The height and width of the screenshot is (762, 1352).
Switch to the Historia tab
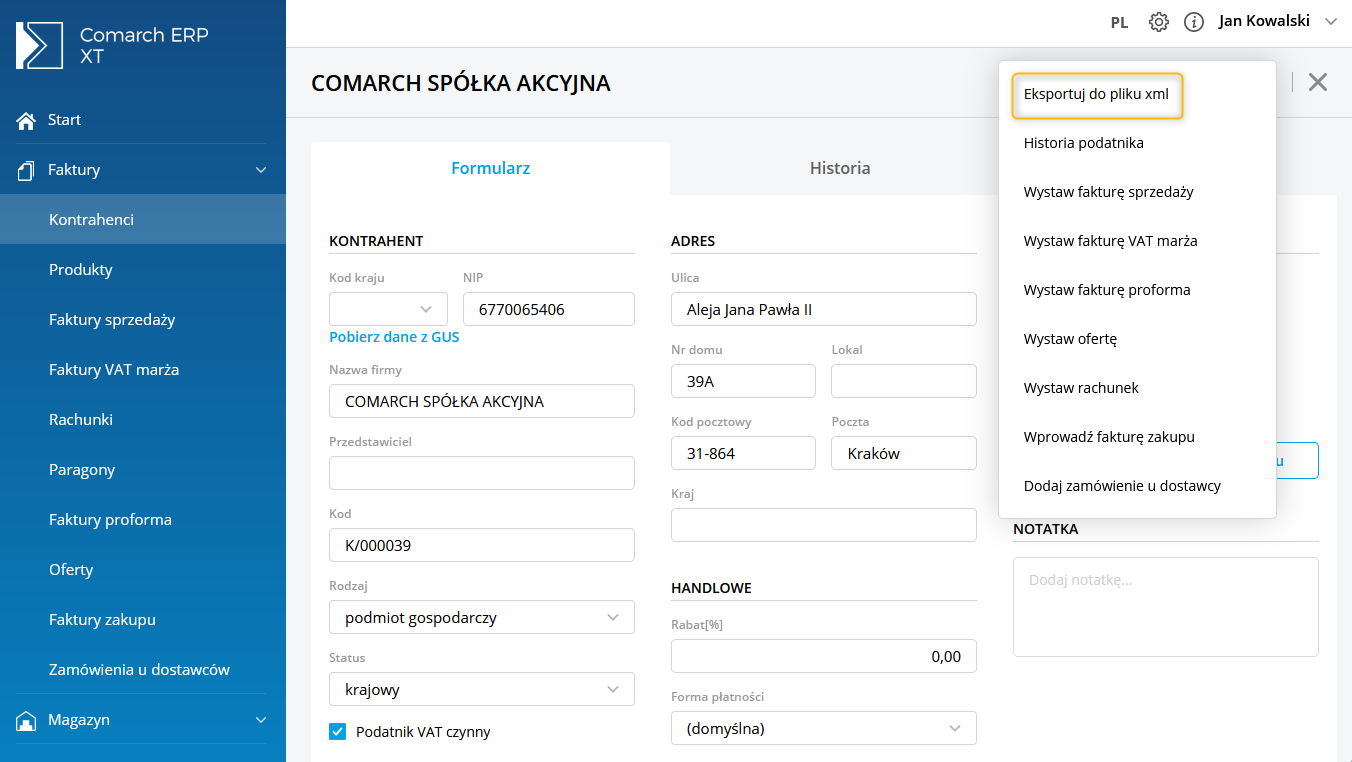(840, 168)
